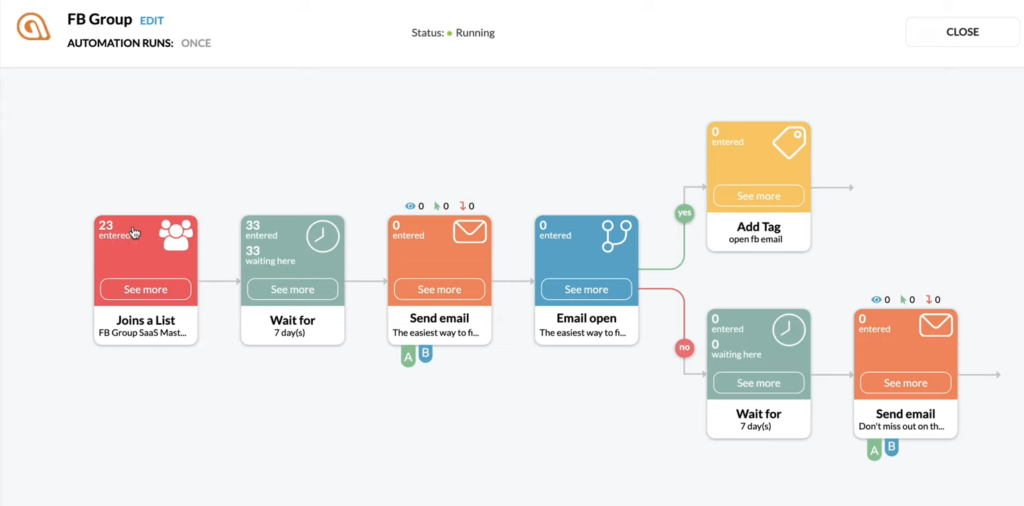Click the green yes branch label
The width and height of the screenshot is (1024, 506).
685,213
